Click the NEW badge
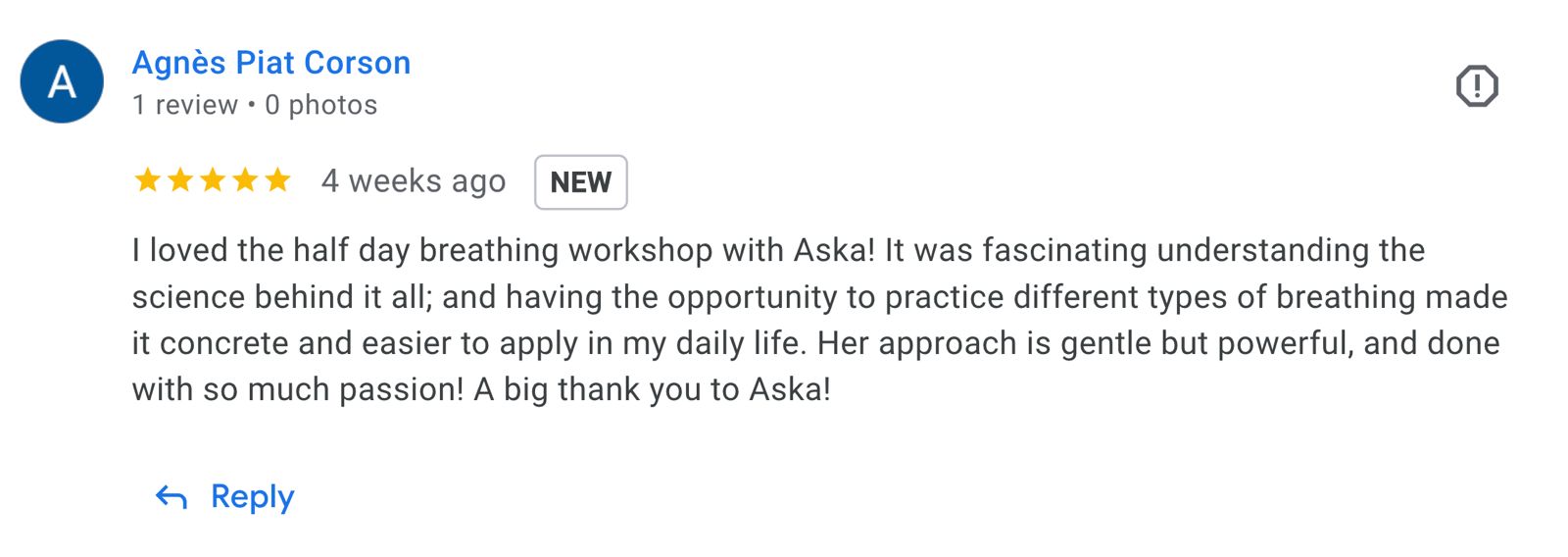 point(580,182)
